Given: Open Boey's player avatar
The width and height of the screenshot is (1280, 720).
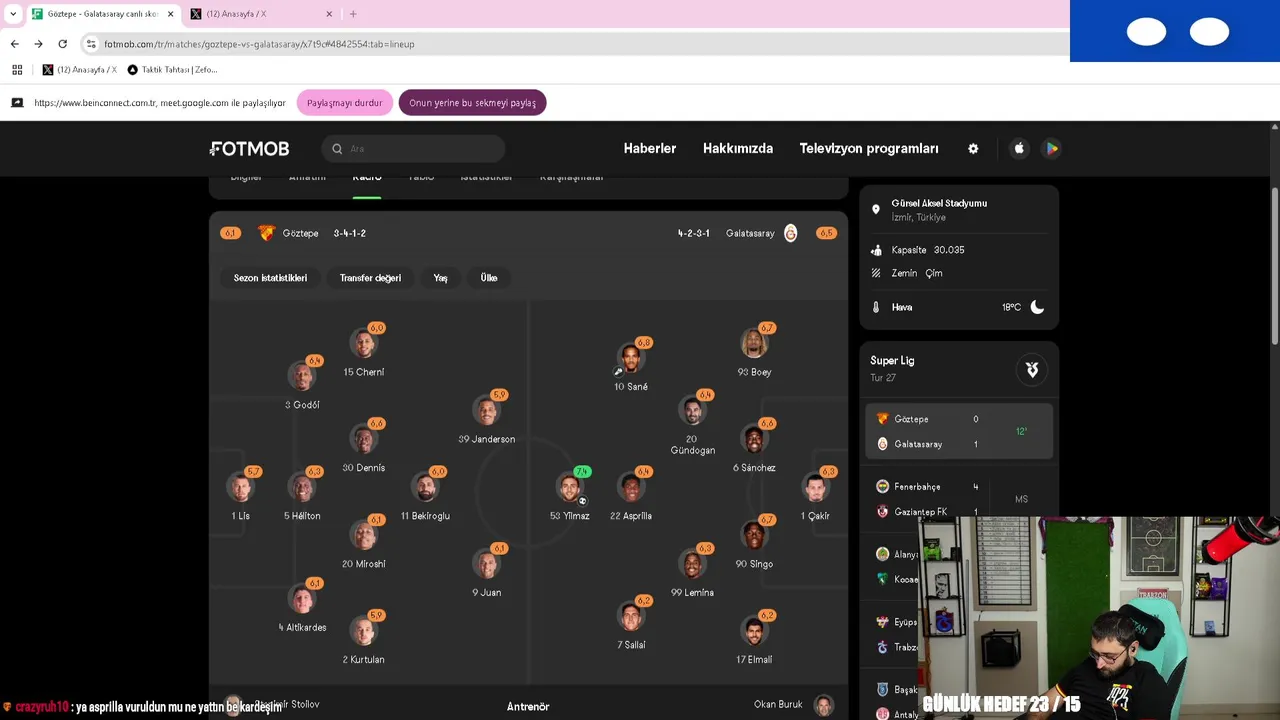Looking at the screenshot, I should [754, 343].
